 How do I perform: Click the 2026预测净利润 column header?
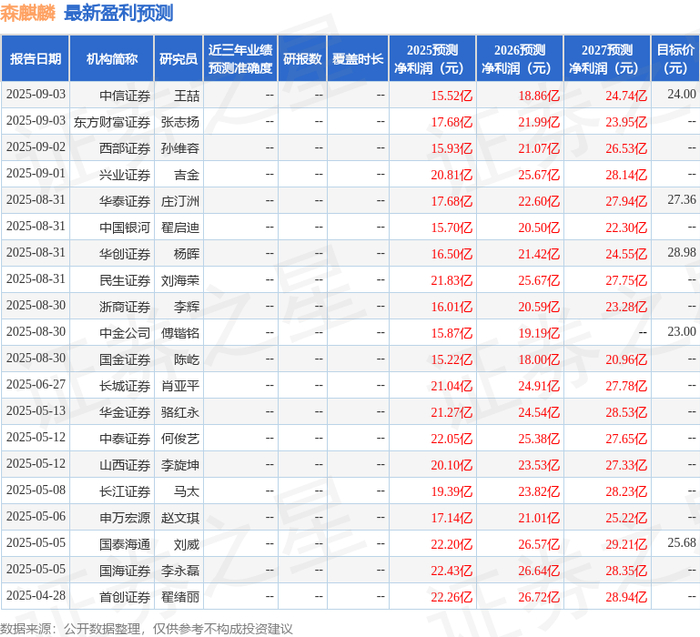pyautogui.click(x=520, y=58)
